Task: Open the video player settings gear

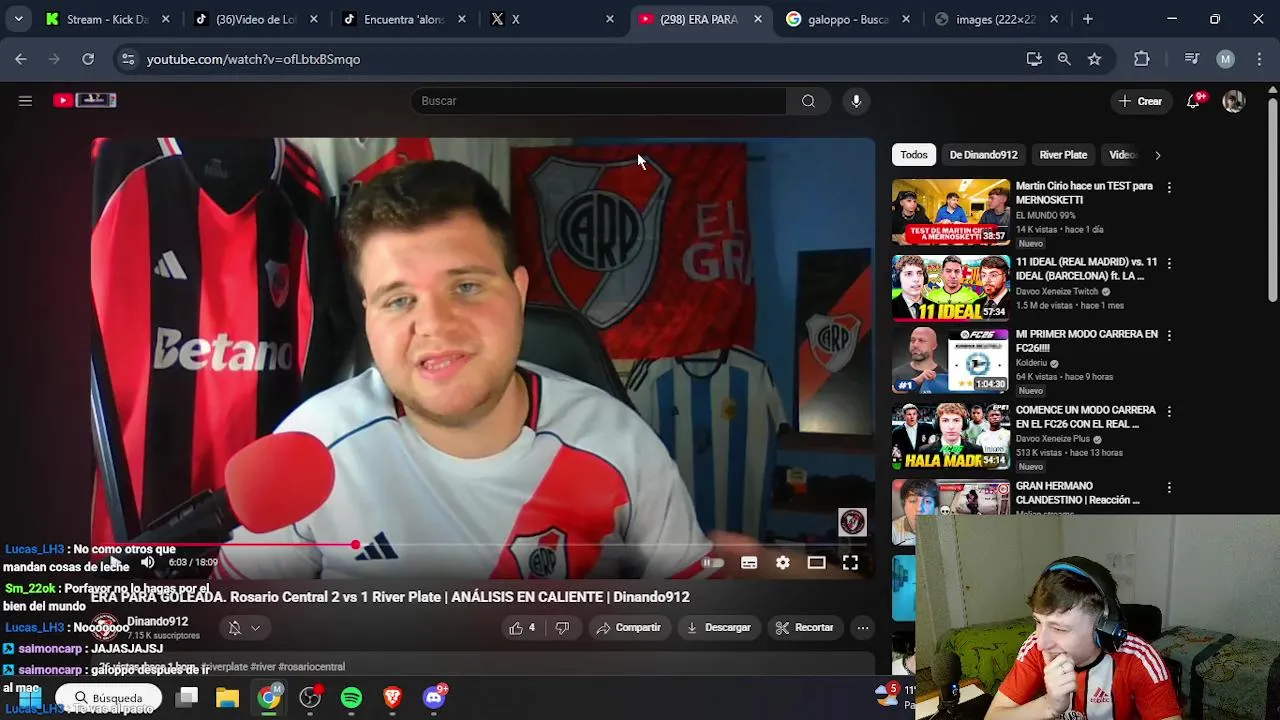Action: [783, 563]
